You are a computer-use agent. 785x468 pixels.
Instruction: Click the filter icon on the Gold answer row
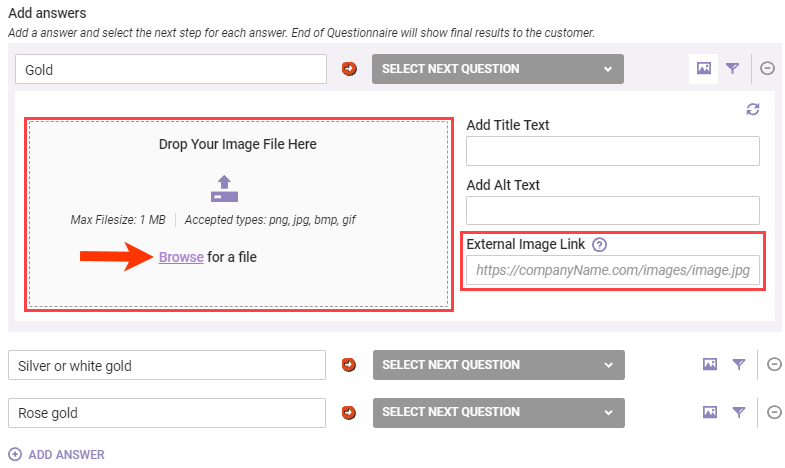pos(733,69)
